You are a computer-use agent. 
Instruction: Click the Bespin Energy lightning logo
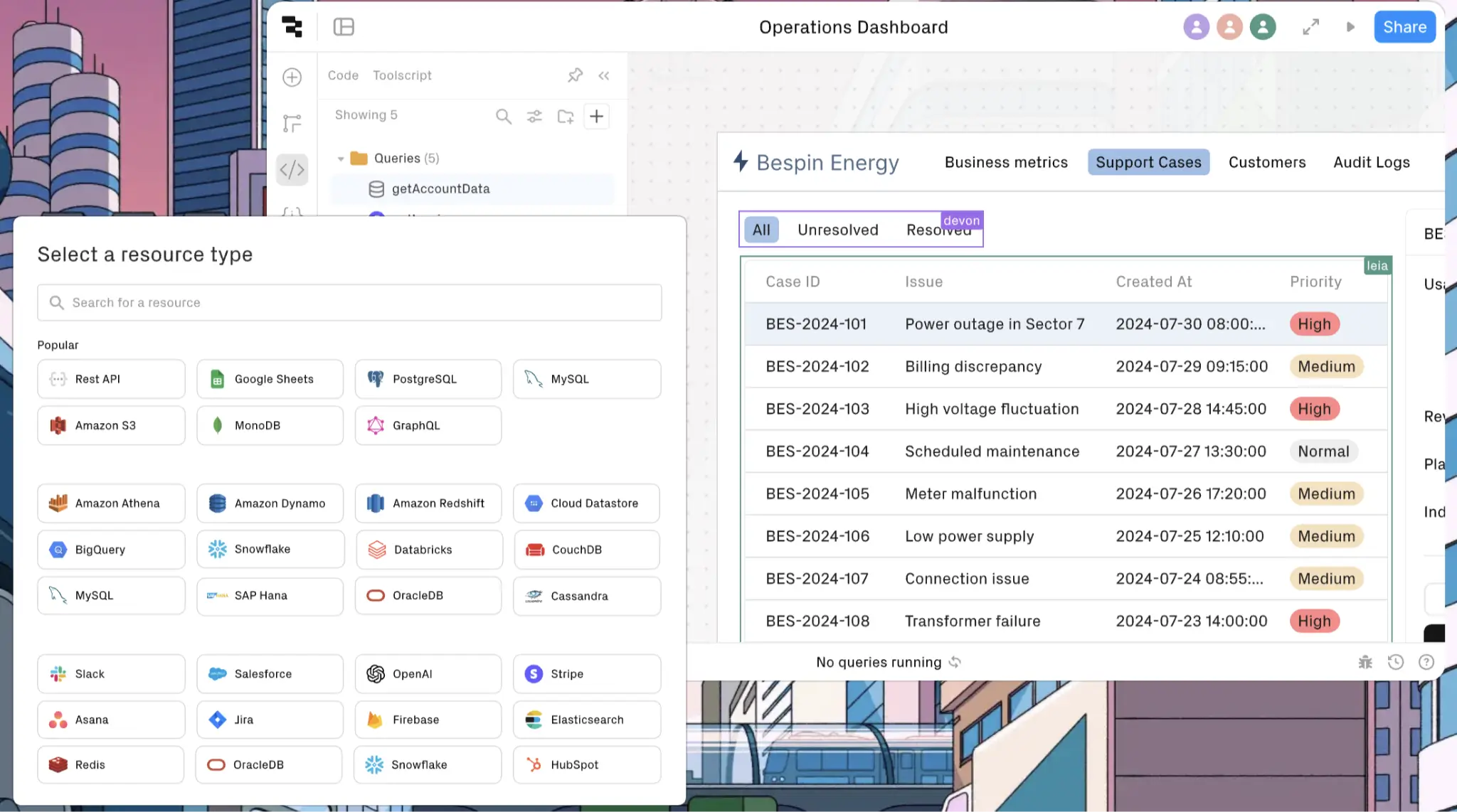pyautogui.click(x=741, y=161)
